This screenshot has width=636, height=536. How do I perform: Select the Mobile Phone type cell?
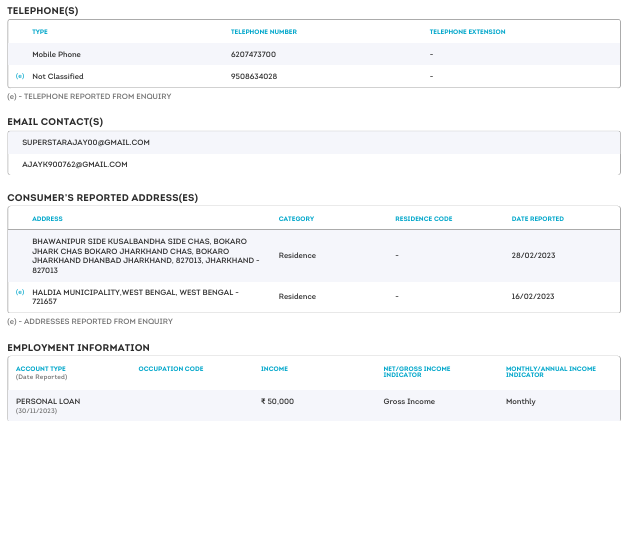coord(56,54)
